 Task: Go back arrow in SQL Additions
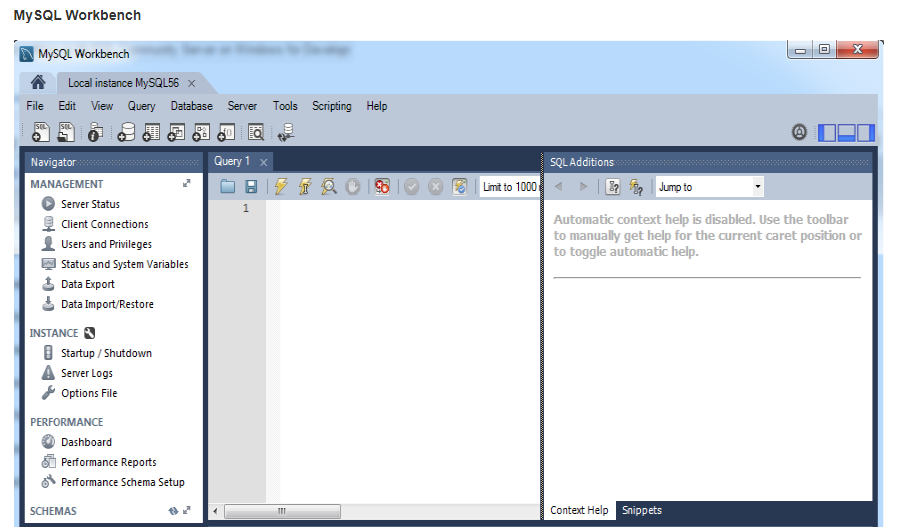click(x=559, y=186)
